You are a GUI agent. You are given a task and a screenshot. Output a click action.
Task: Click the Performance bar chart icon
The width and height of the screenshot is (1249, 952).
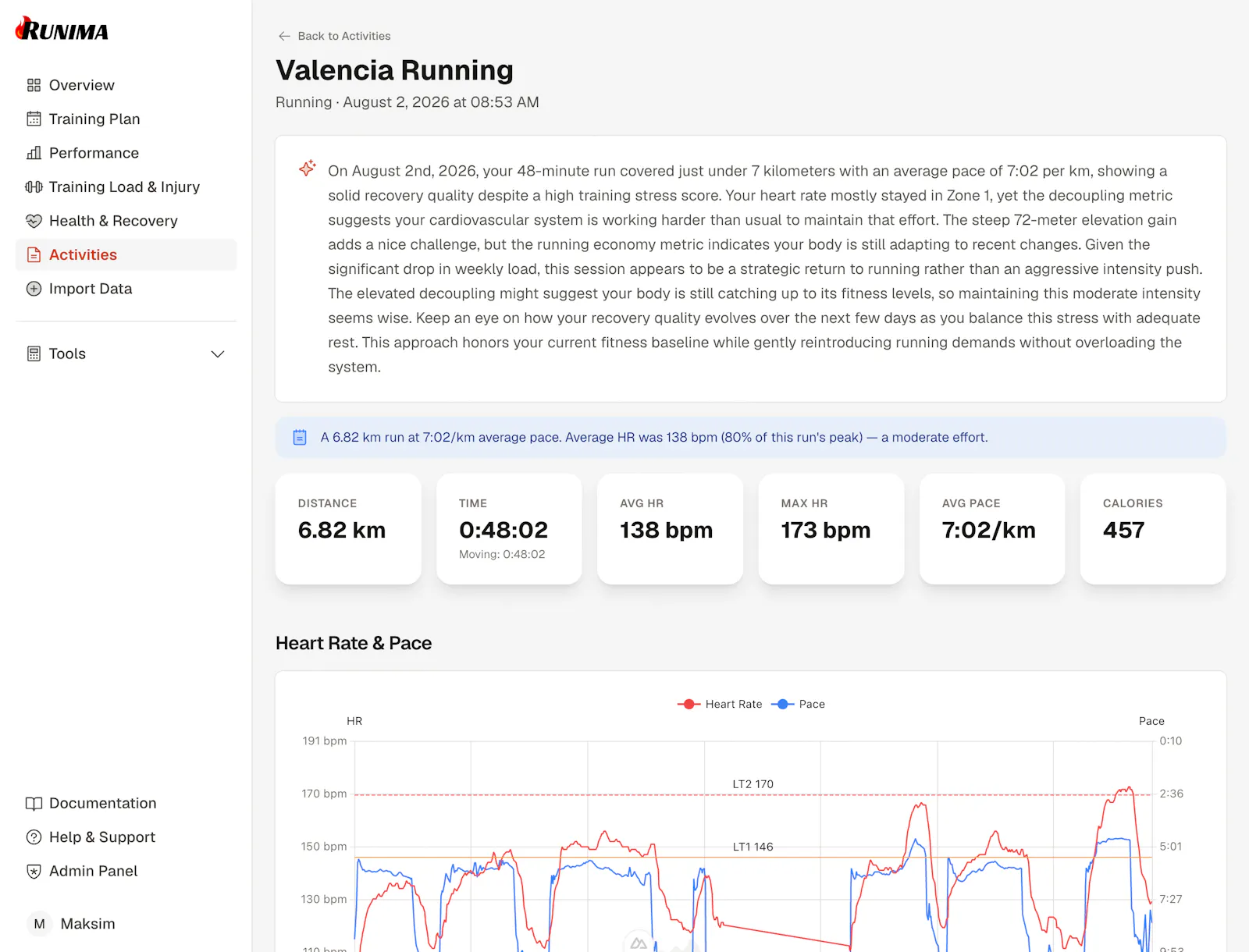pos(34,153)
